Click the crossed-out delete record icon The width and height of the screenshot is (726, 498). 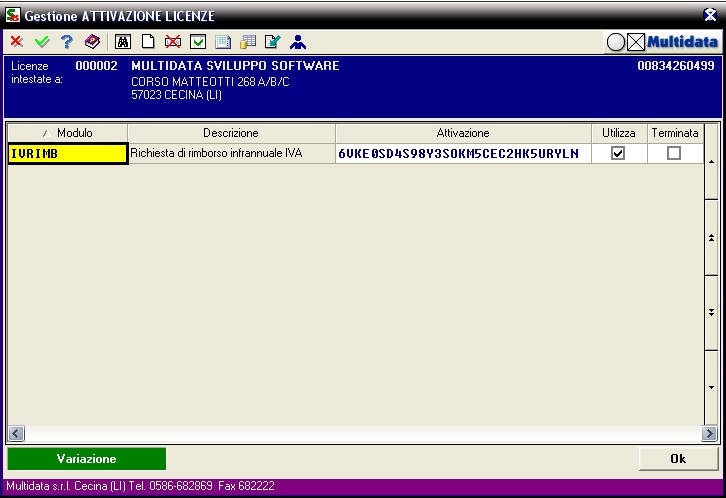[x=173, y=42]
